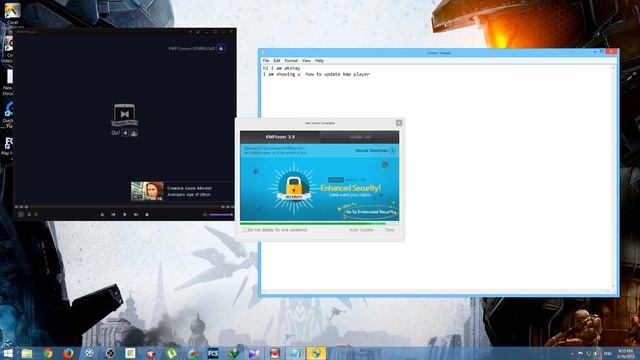This screenshot has width=640, height=360.
Task: Click the Notepad taskbar icon
Action: pyautogui.click(x=295, y=353)
